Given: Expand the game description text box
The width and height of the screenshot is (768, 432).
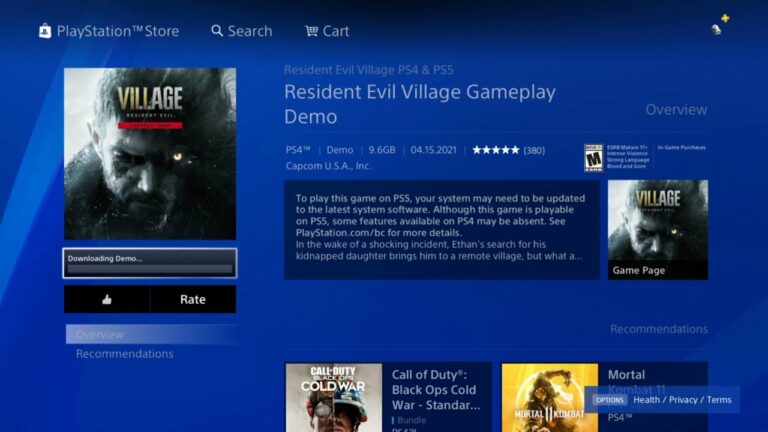Looking at the screenshot, I should [x=442, y=230].
